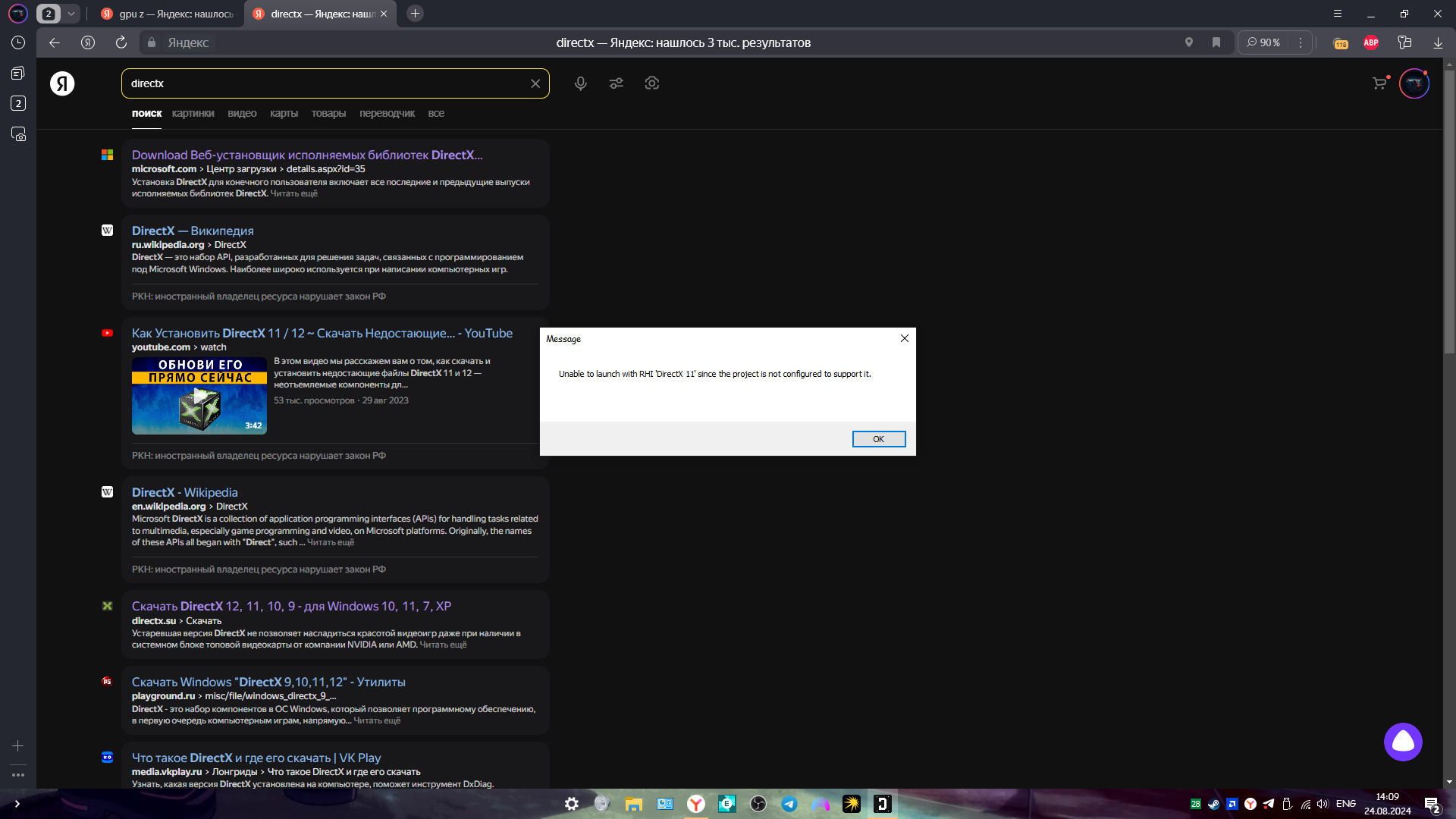The width and height of the screenshot is (1456, 819).
Task: Switch to the картинки search tab
Action: (x=192, y=113)
